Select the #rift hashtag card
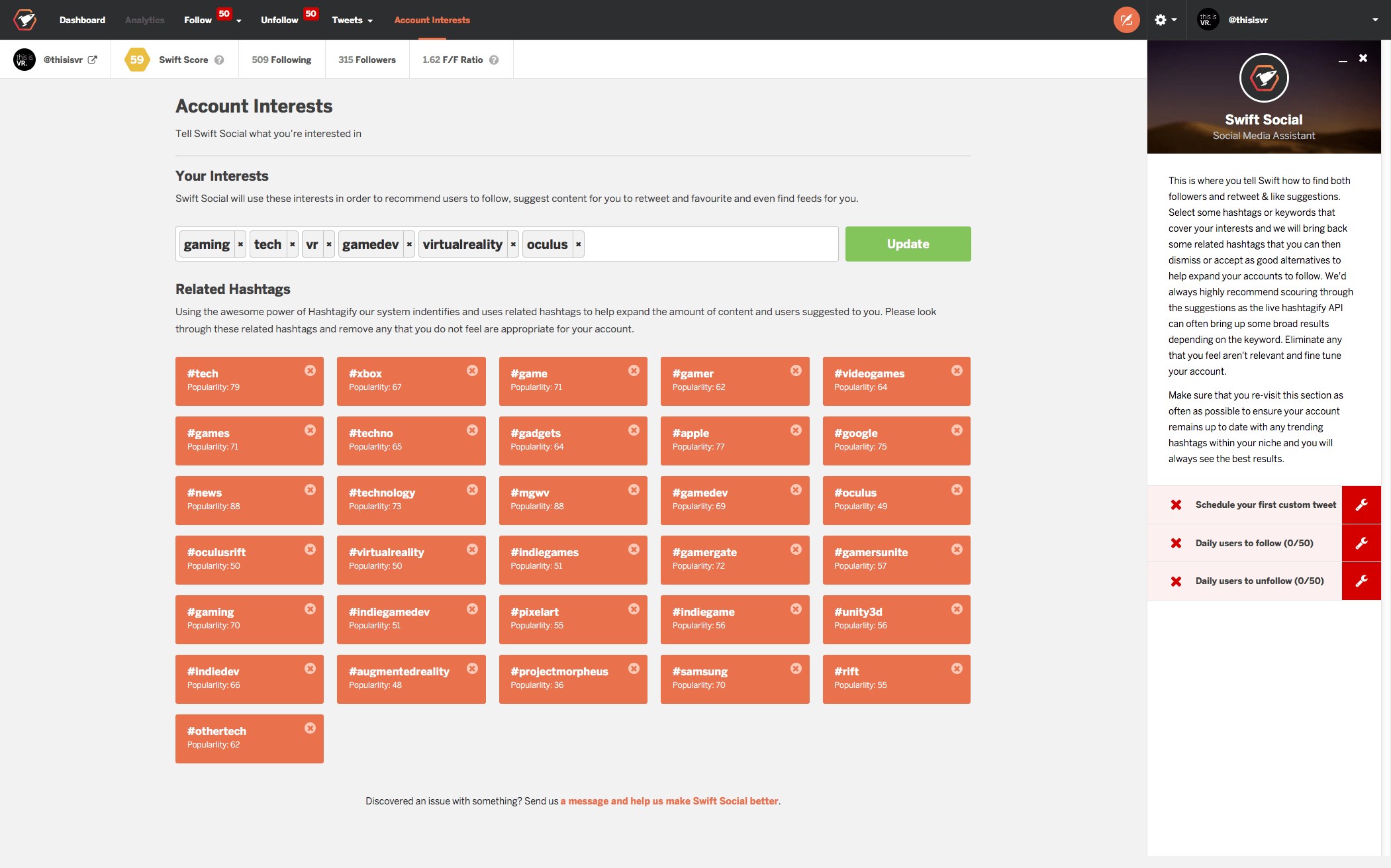This screenshot has width=1391, height=868. (896, 679)
